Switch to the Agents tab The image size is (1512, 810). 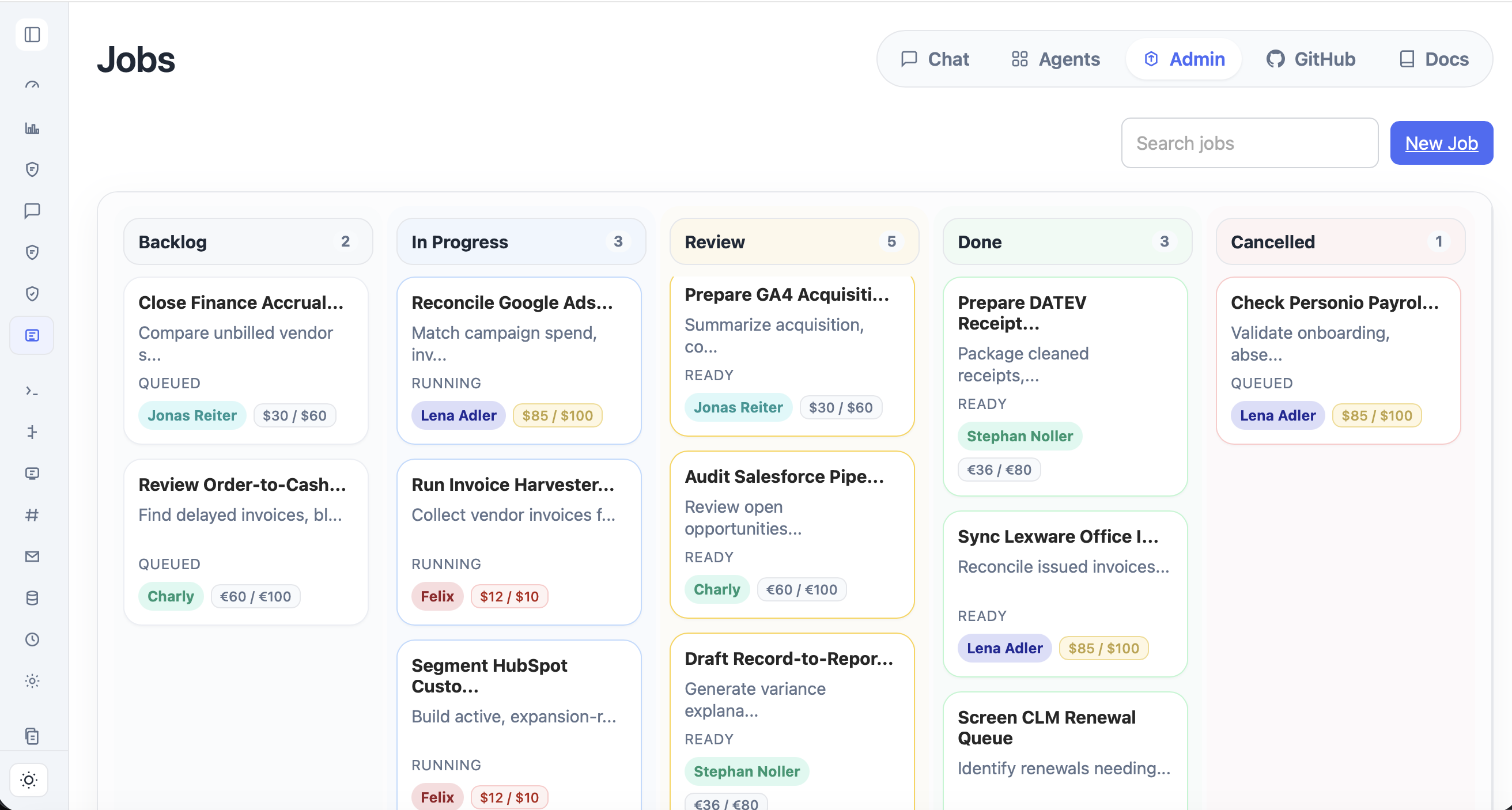(1056, 59)
